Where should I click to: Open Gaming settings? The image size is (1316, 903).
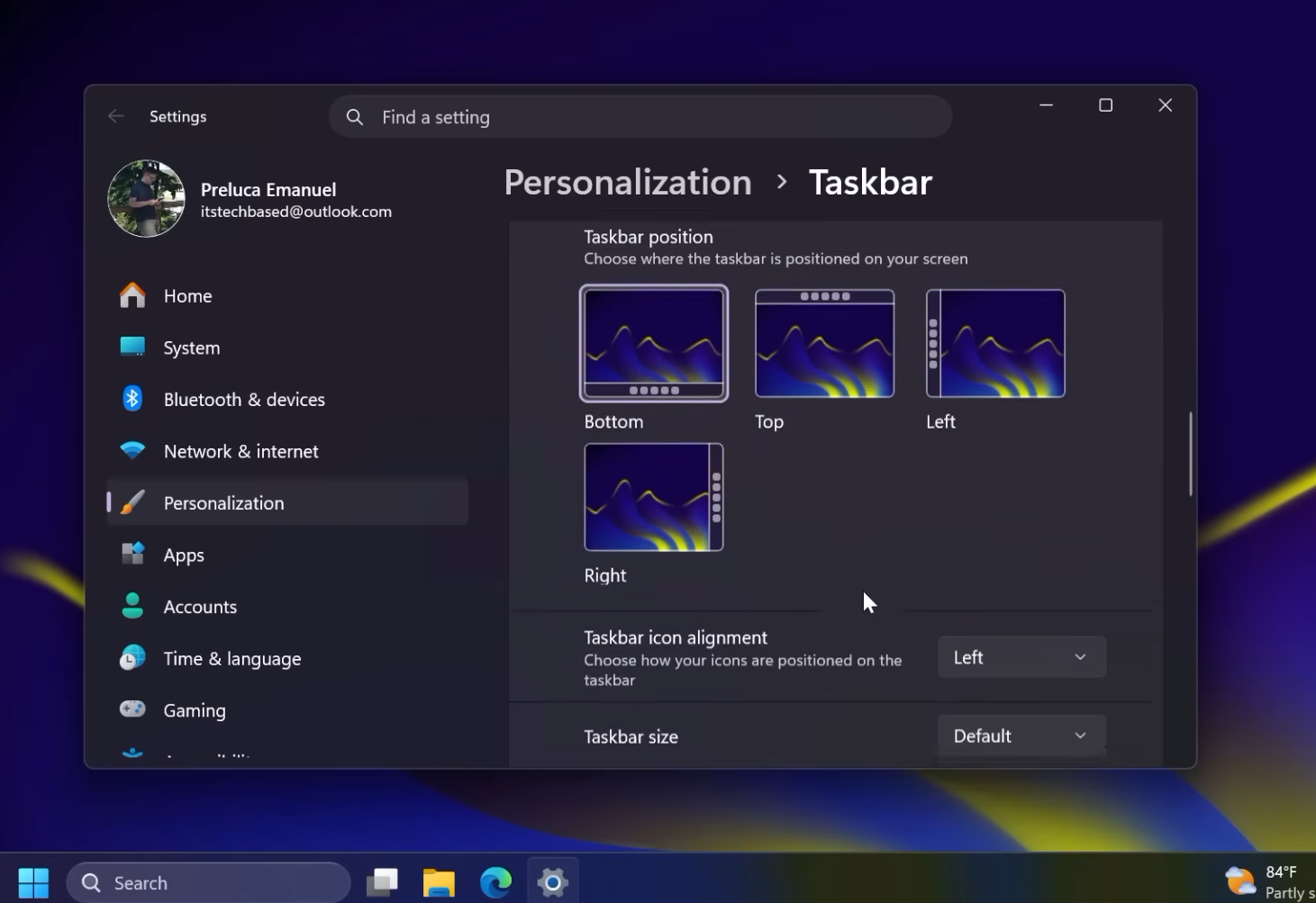click(x=287, y=710)
